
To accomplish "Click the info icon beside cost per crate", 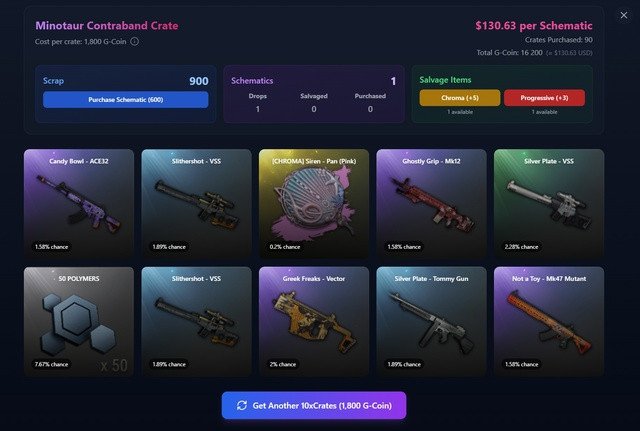I will point(134,42).
